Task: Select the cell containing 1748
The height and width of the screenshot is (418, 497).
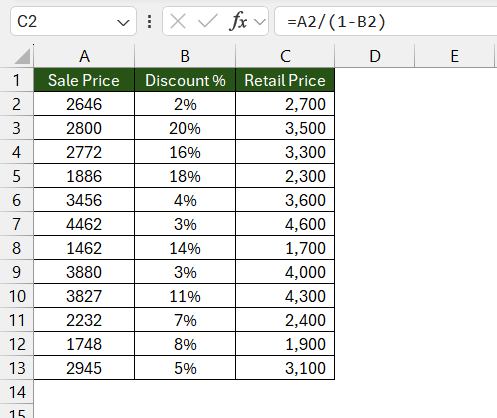Action: tap(84, 344)
